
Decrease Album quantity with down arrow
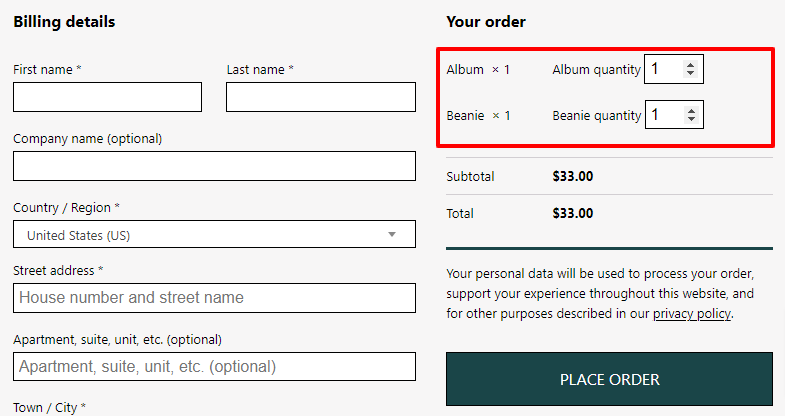click(x=690, y=73)
